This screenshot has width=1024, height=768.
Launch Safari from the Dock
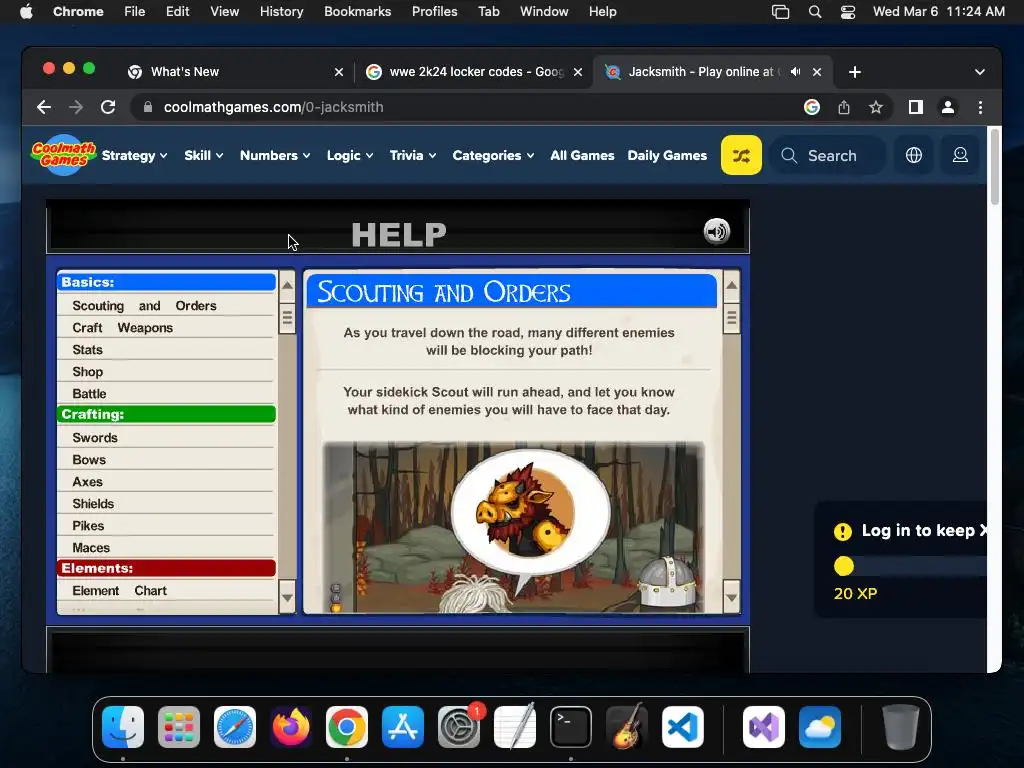point(235,727)
